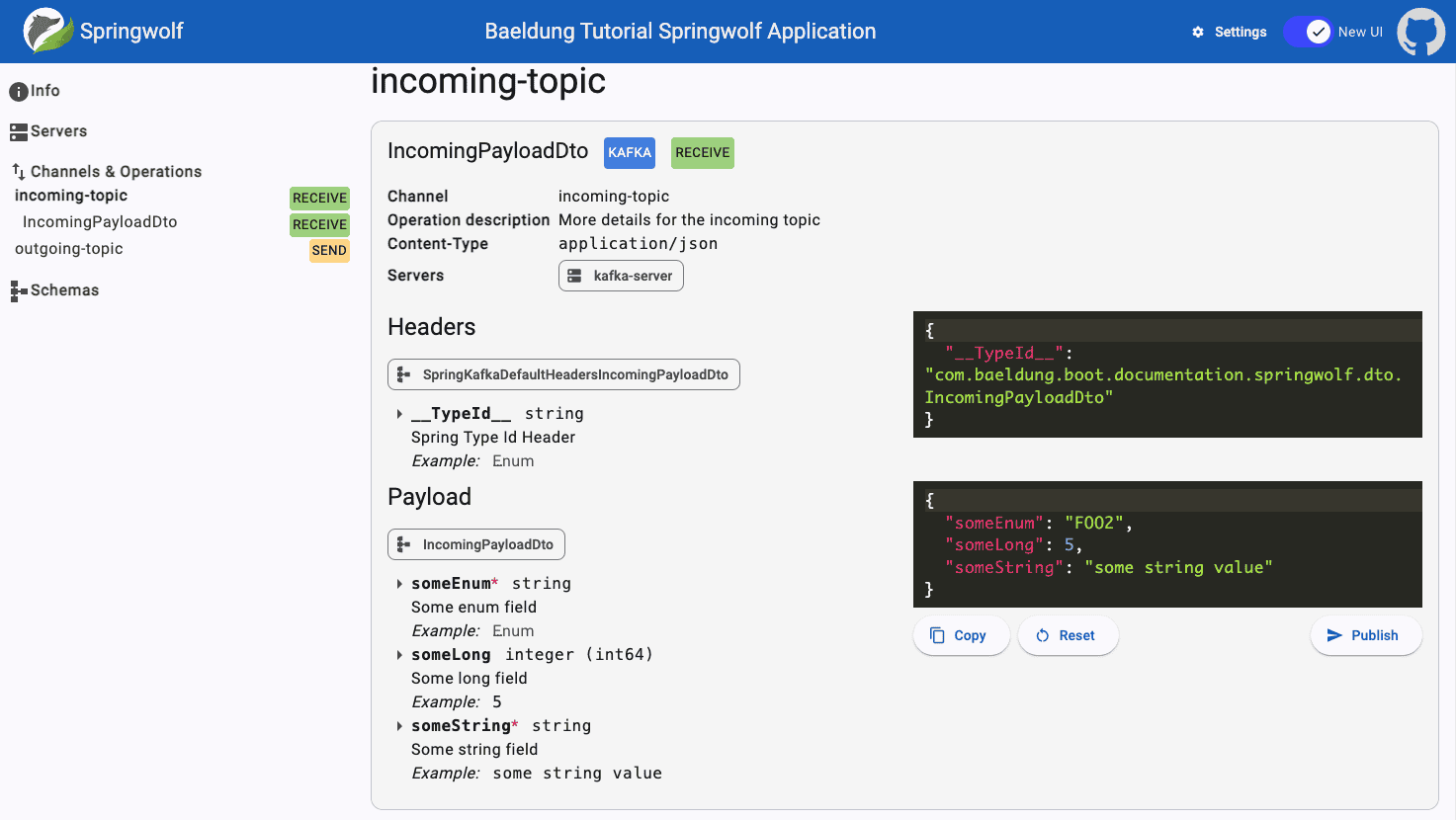
Task: Click the Servers icon in sidebar
Action: pos(18,131)
